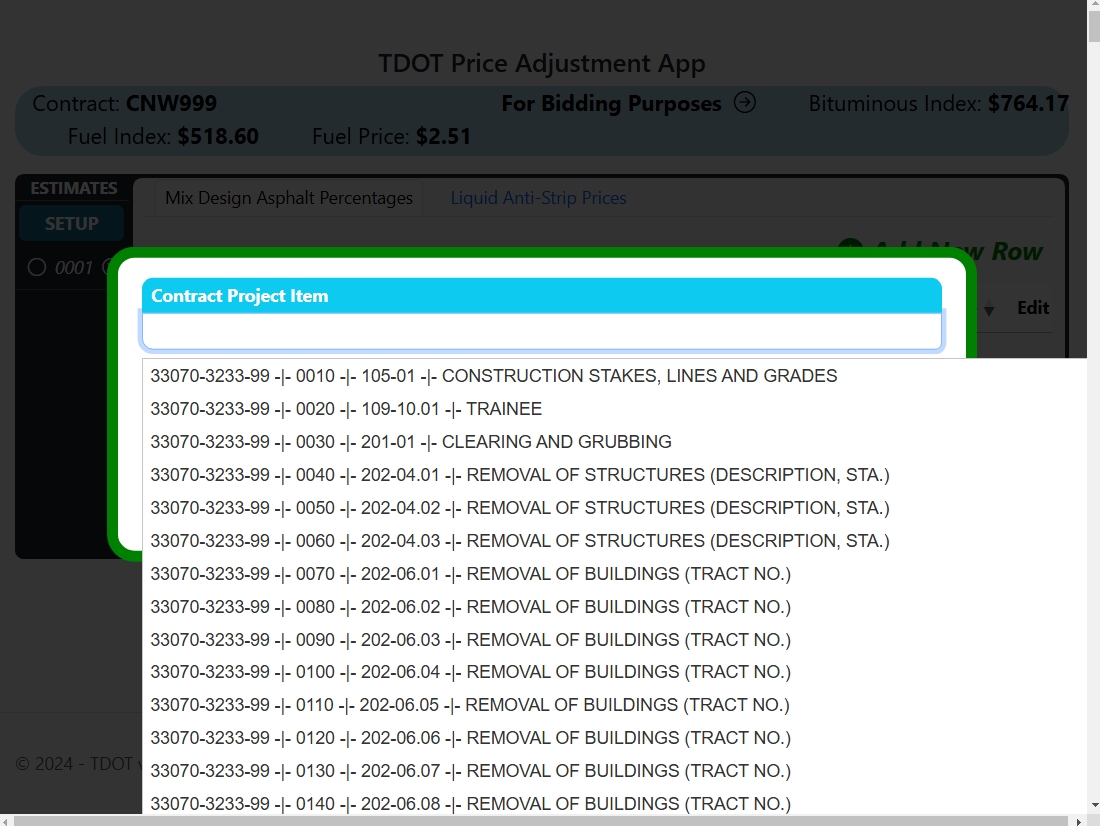1100x826 pixels.
Task: Choose item 0020 Trainee option
Action: (x=615, y=409)
